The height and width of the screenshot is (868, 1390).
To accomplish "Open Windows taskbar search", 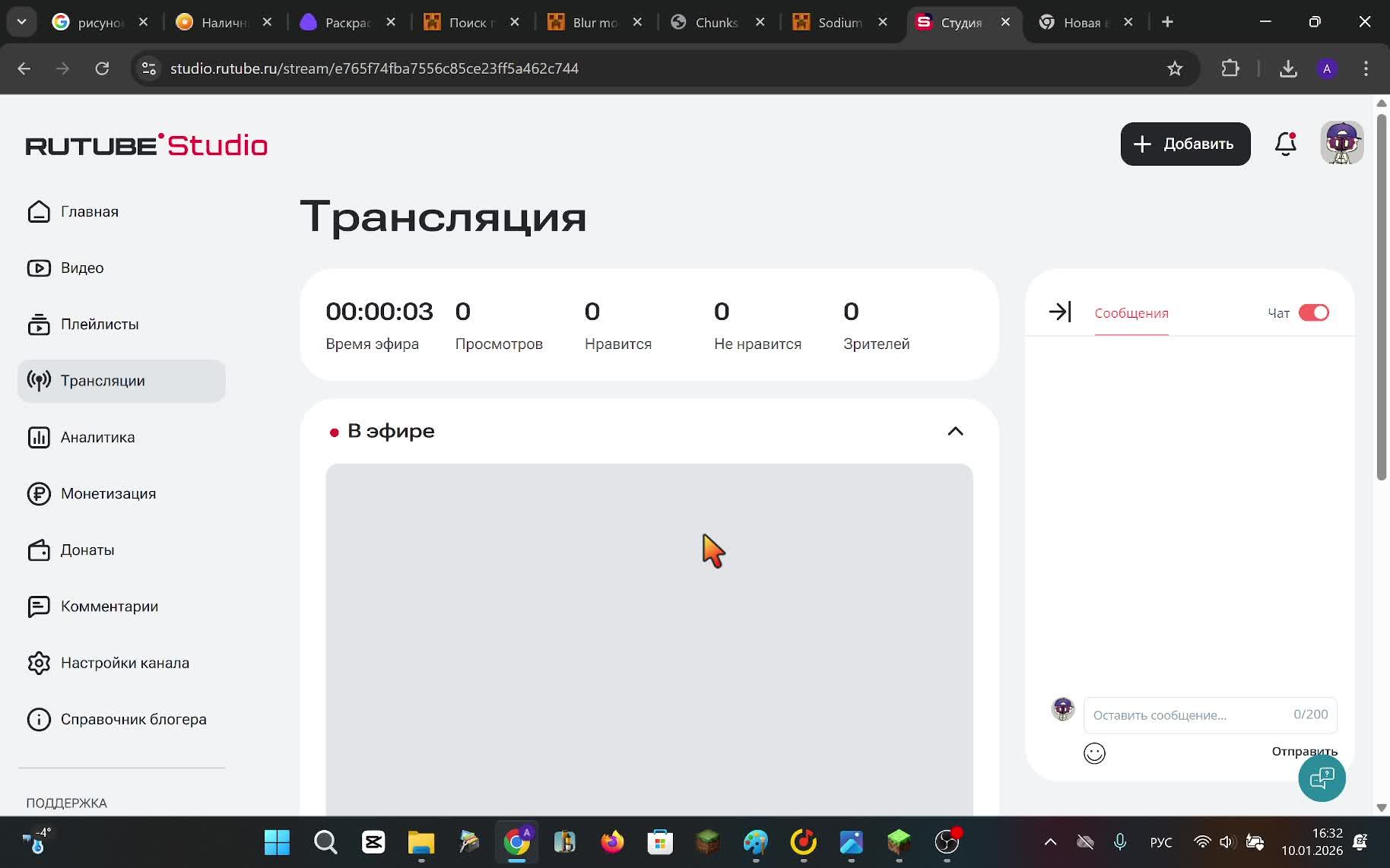I will point(325,842).
